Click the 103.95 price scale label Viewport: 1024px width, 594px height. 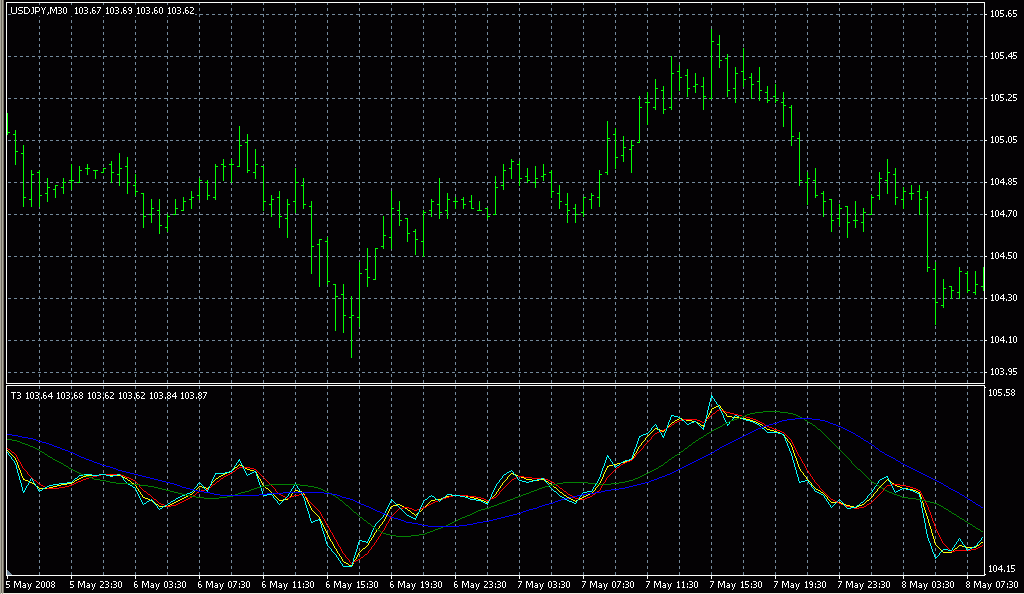(x=1003, y=373)
